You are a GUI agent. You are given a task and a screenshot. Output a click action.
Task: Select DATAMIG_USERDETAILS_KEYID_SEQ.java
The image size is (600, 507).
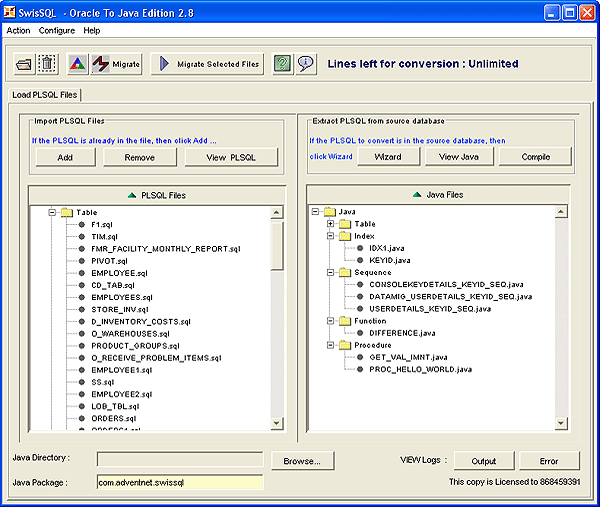click(x=450, y=297)
